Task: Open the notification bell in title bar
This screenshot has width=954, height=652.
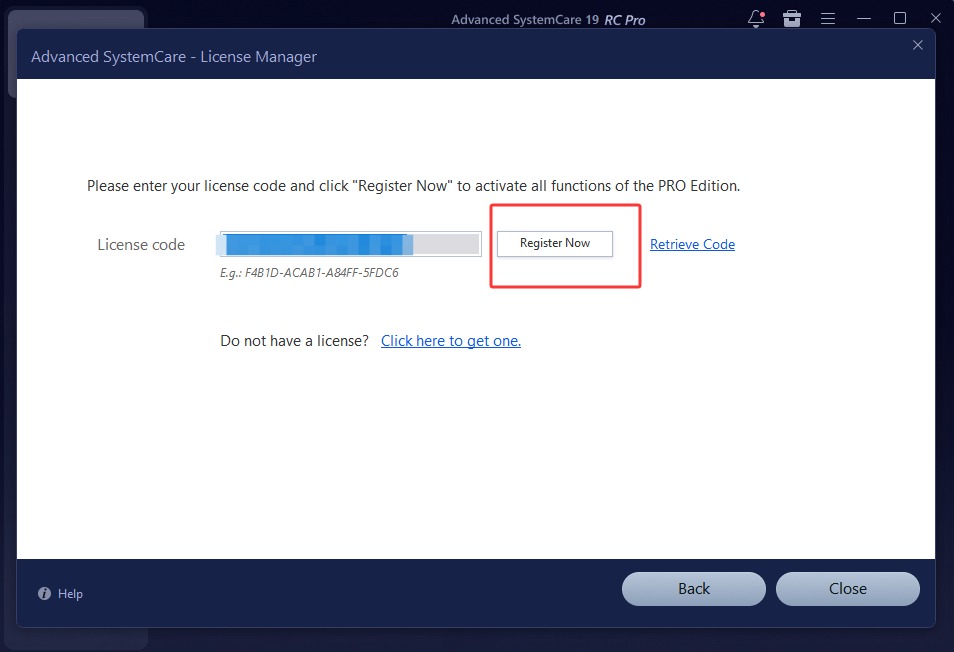Action: click(x=756, y=19)
